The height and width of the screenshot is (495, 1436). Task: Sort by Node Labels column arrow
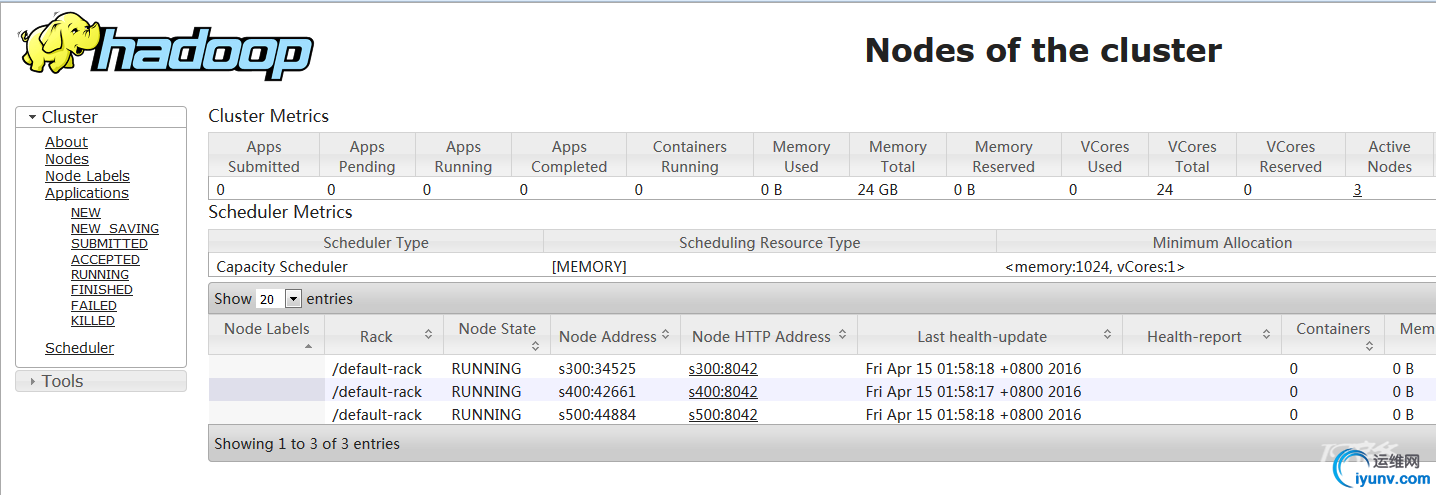[308, 346]
